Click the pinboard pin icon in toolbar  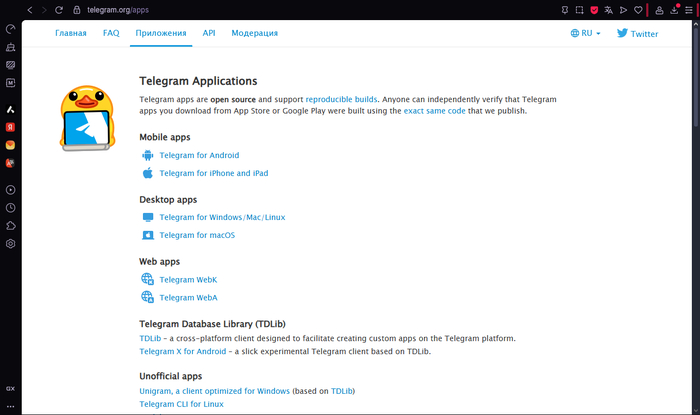click(565, 10)
